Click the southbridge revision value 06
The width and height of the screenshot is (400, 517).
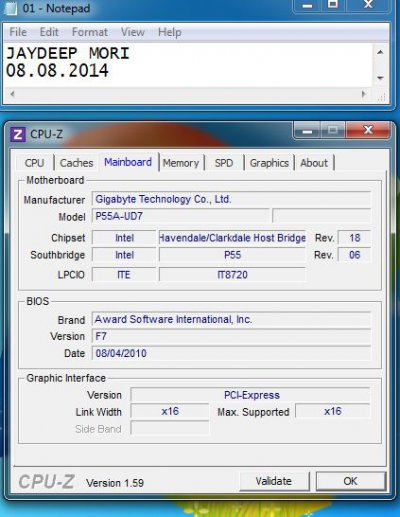(354, 255)
